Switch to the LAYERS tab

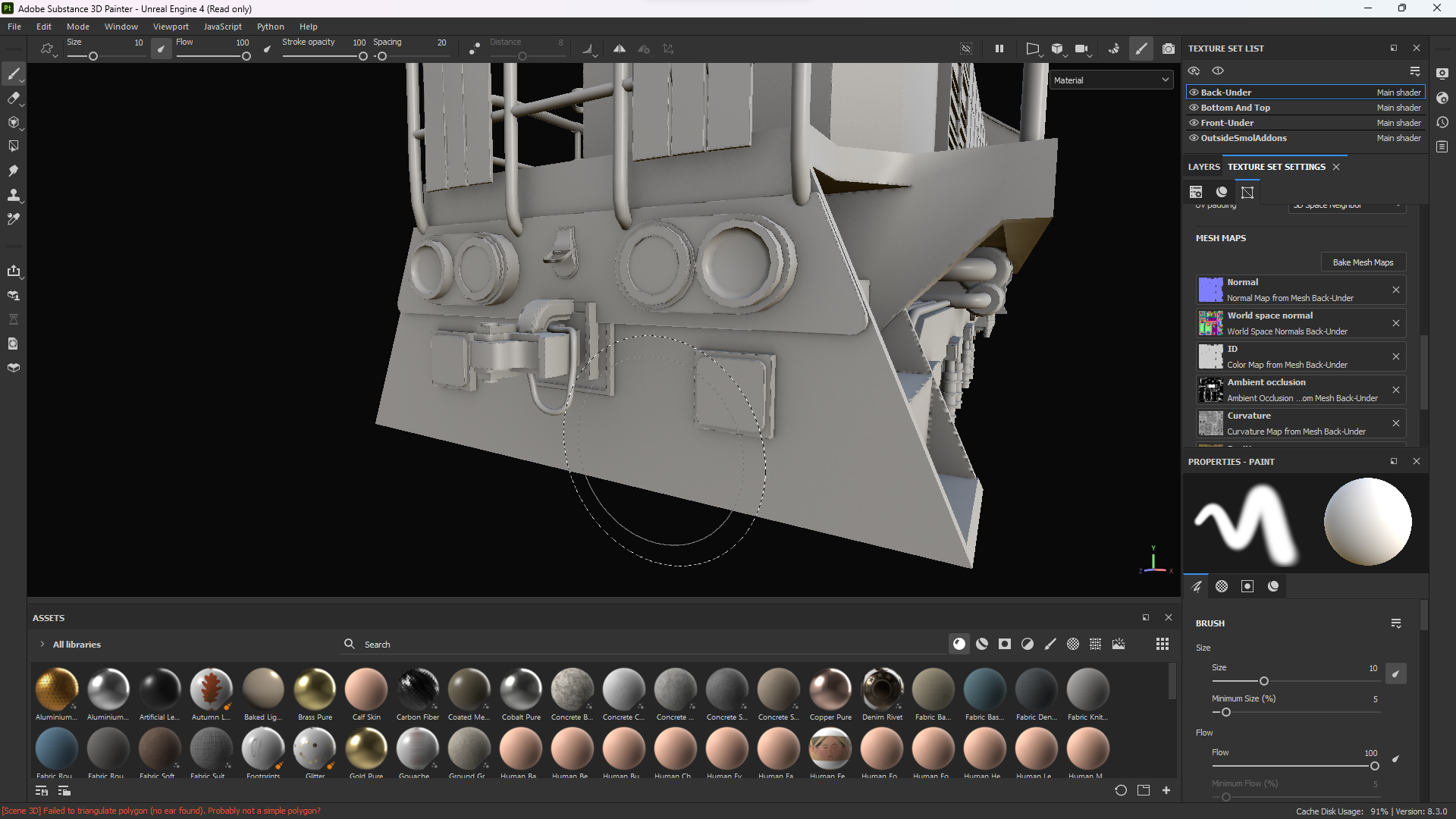tap(1203, 167)
